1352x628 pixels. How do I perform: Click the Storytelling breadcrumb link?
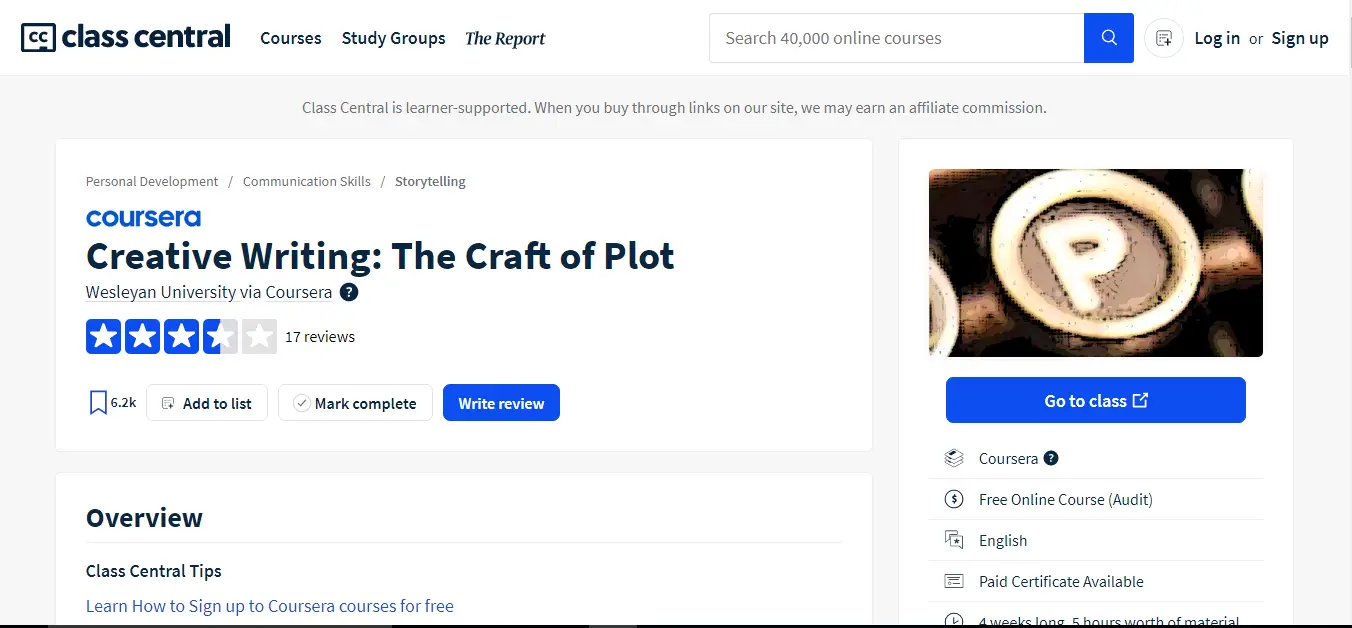tap(430, 181)
